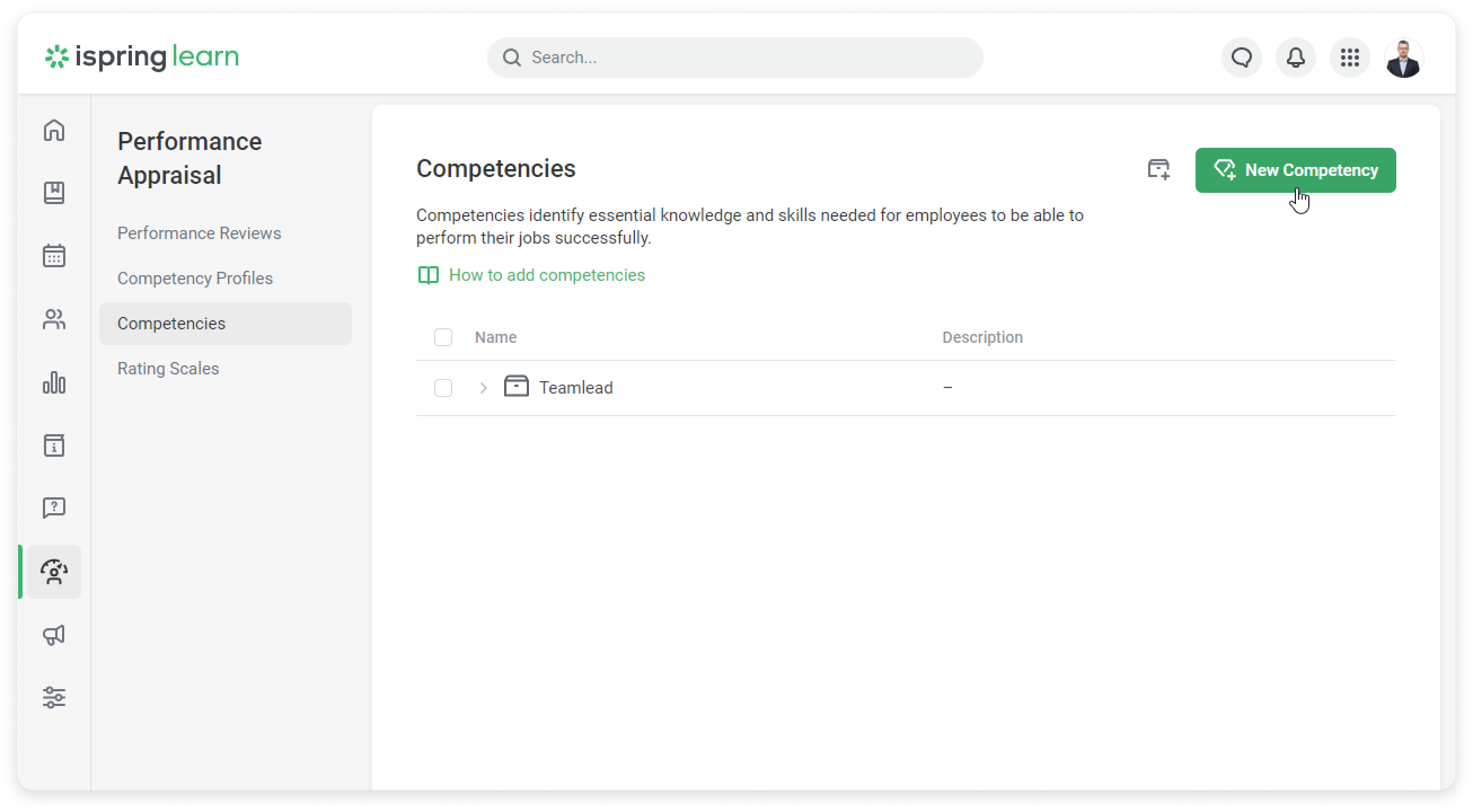Switch to Competency Profiles section
This screenshot has height=812, width=1473.
click(195, 278)
